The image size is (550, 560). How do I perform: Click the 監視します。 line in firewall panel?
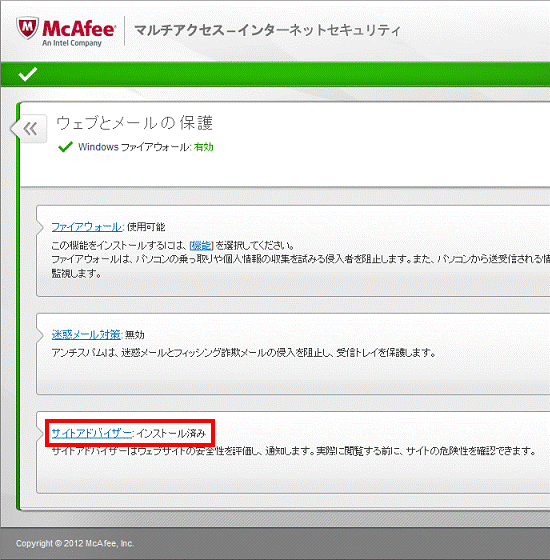click(76, 274)
